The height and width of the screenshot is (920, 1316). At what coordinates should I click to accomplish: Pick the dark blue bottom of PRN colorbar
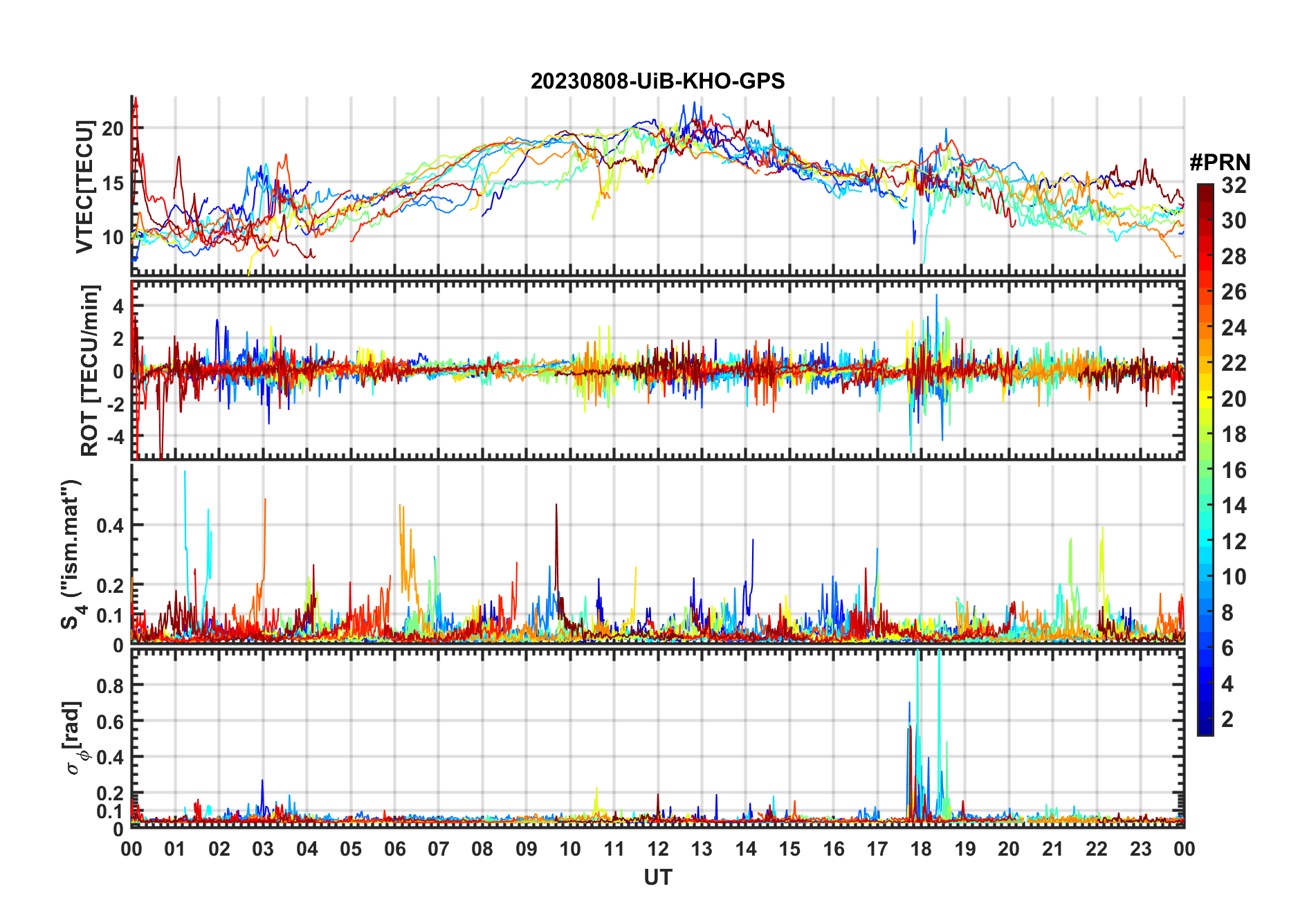tap(1205, 729)
